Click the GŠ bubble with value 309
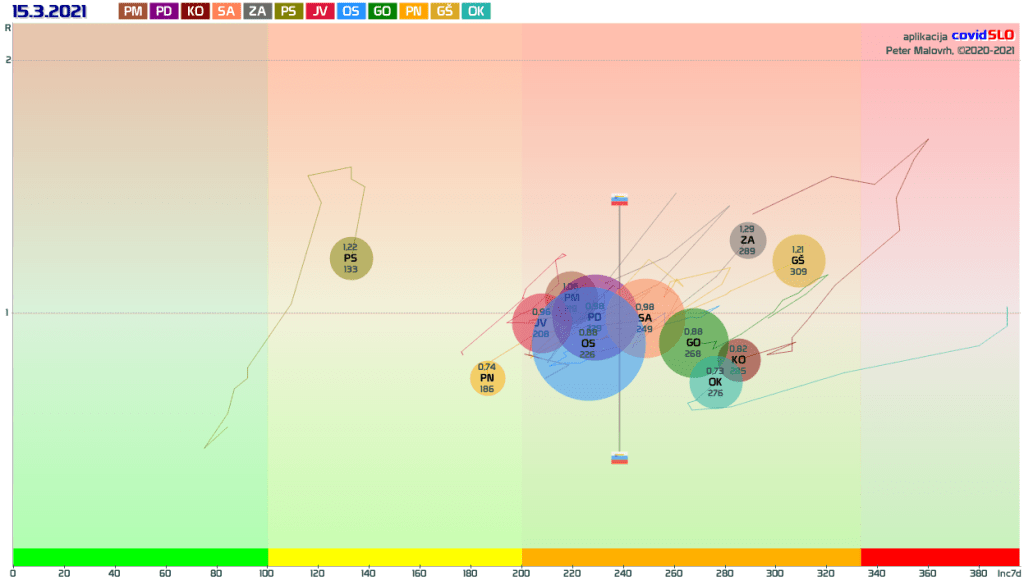The image size is (1024, 580). (x=798, y=261)
